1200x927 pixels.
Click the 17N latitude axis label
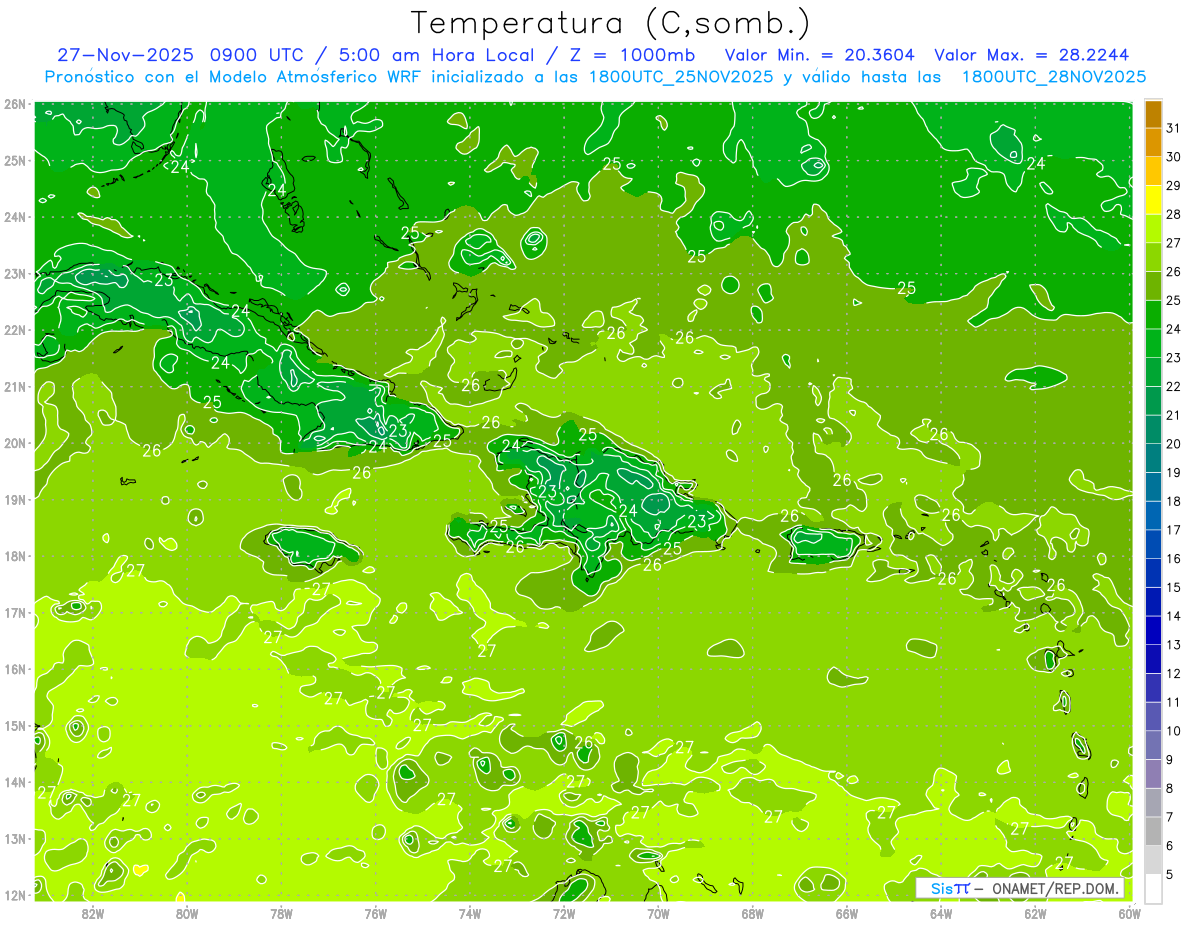point(14,613)
